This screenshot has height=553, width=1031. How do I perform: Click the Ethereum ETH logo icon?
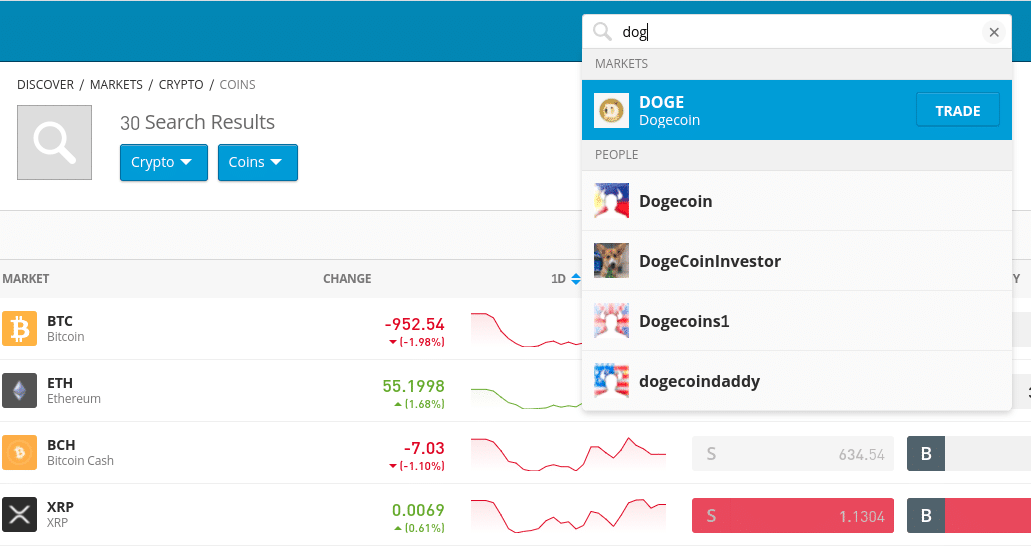(20, 390)
